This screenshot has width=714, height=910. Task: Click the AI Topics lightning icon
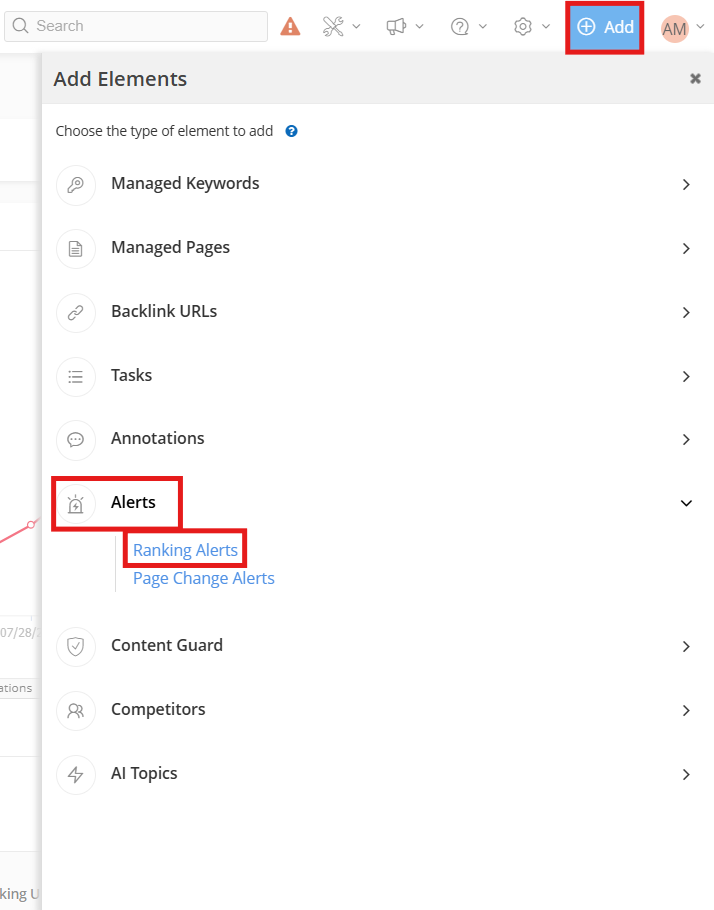coord(76,775)
